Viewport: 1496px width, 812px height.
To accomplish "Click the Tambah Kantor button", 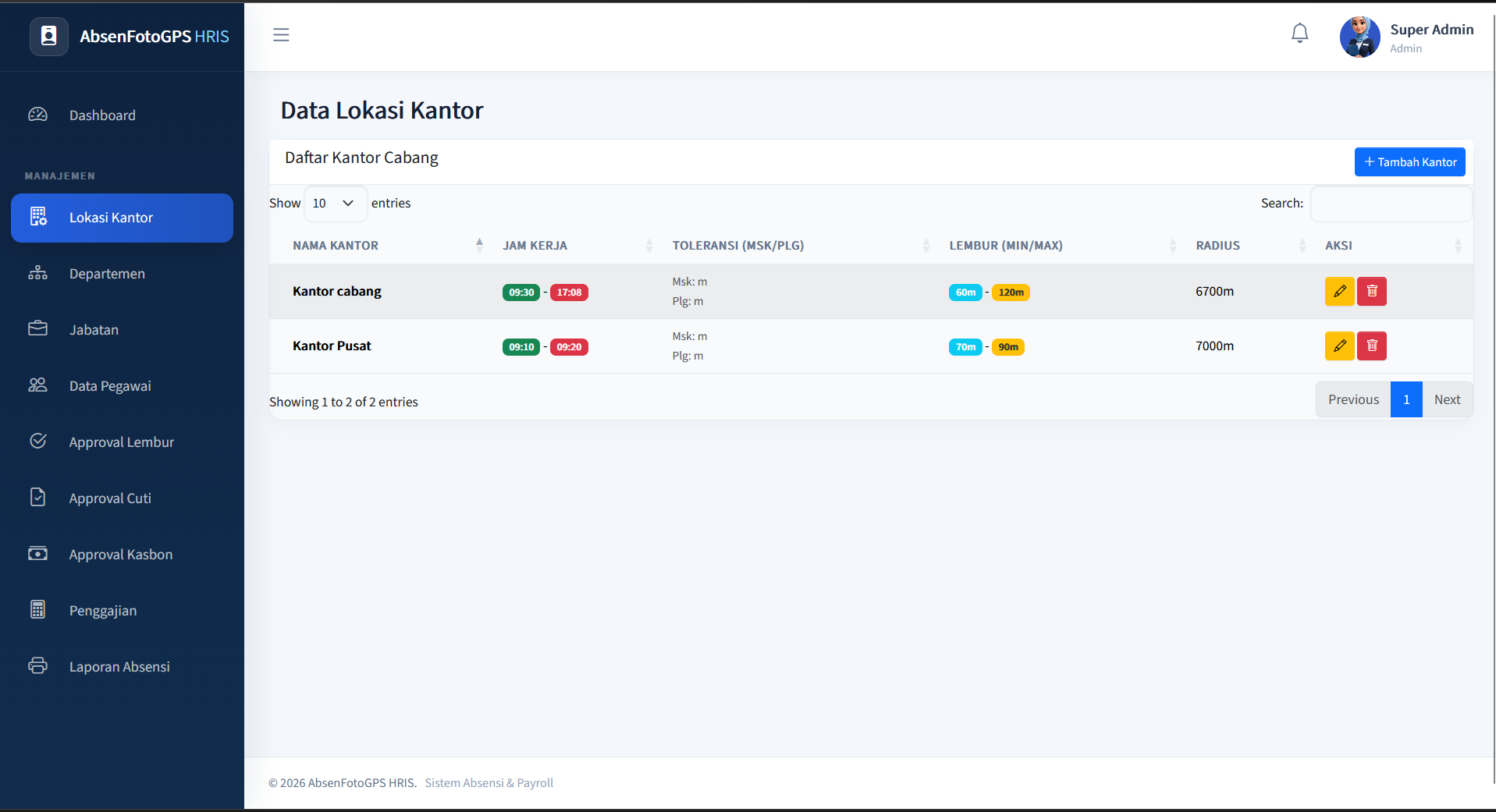I will pos(1409,161).
